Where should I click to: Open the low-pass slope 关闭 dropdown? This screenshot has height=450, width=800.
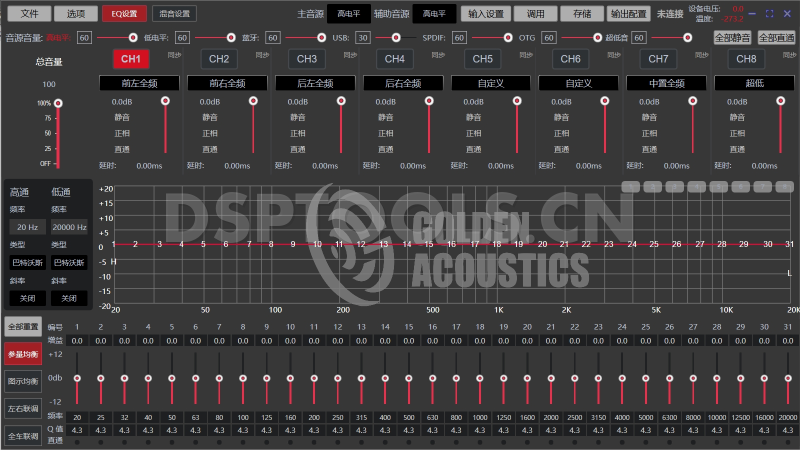click(x=69, y=298)
